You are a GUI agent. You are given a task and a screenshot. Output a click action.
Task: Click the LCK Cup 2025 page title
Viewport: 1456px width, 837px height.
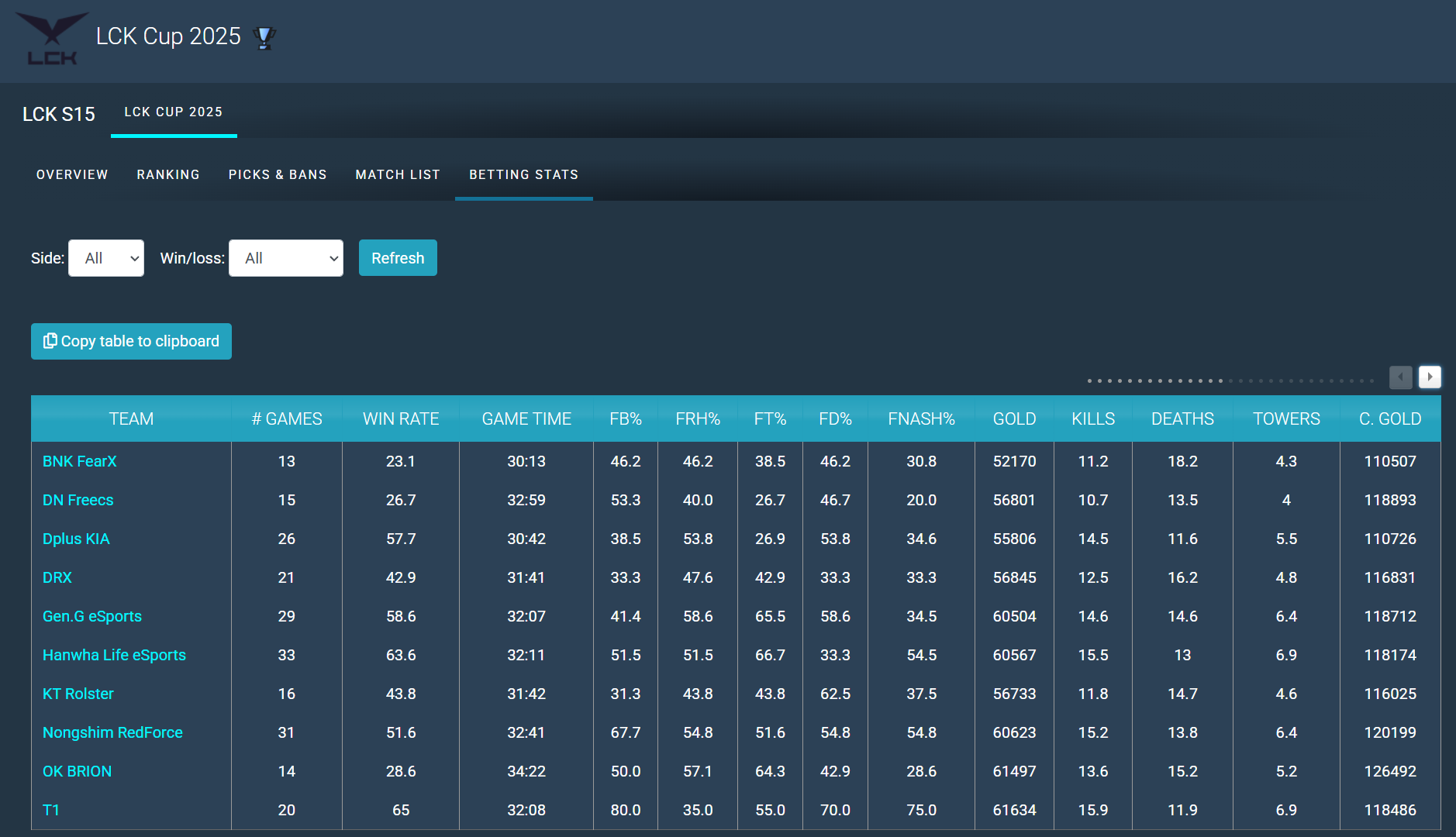click(168, 36)
